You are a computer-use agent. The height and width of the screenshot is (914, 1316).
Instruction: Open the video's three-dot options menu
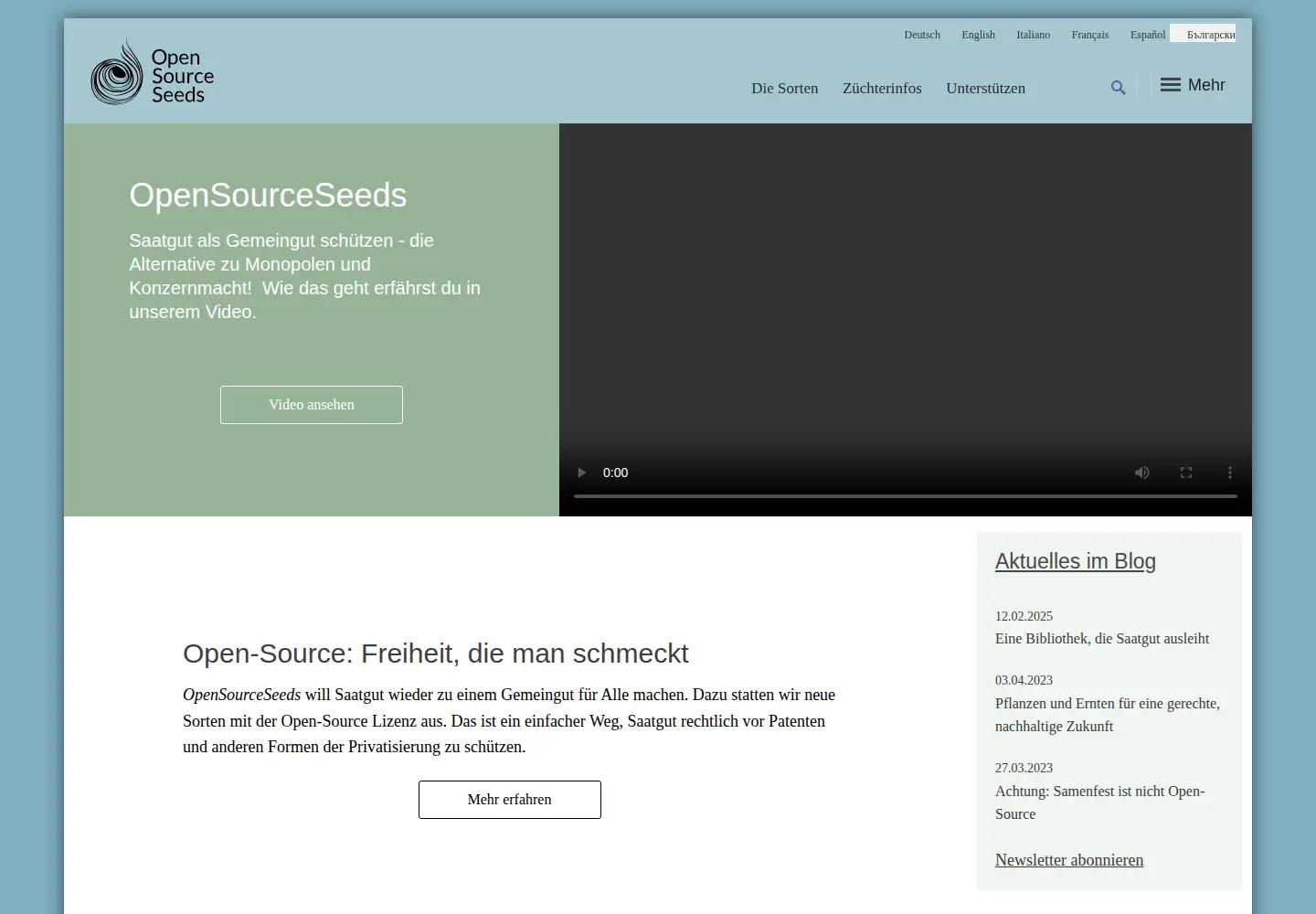(1230, 473)
